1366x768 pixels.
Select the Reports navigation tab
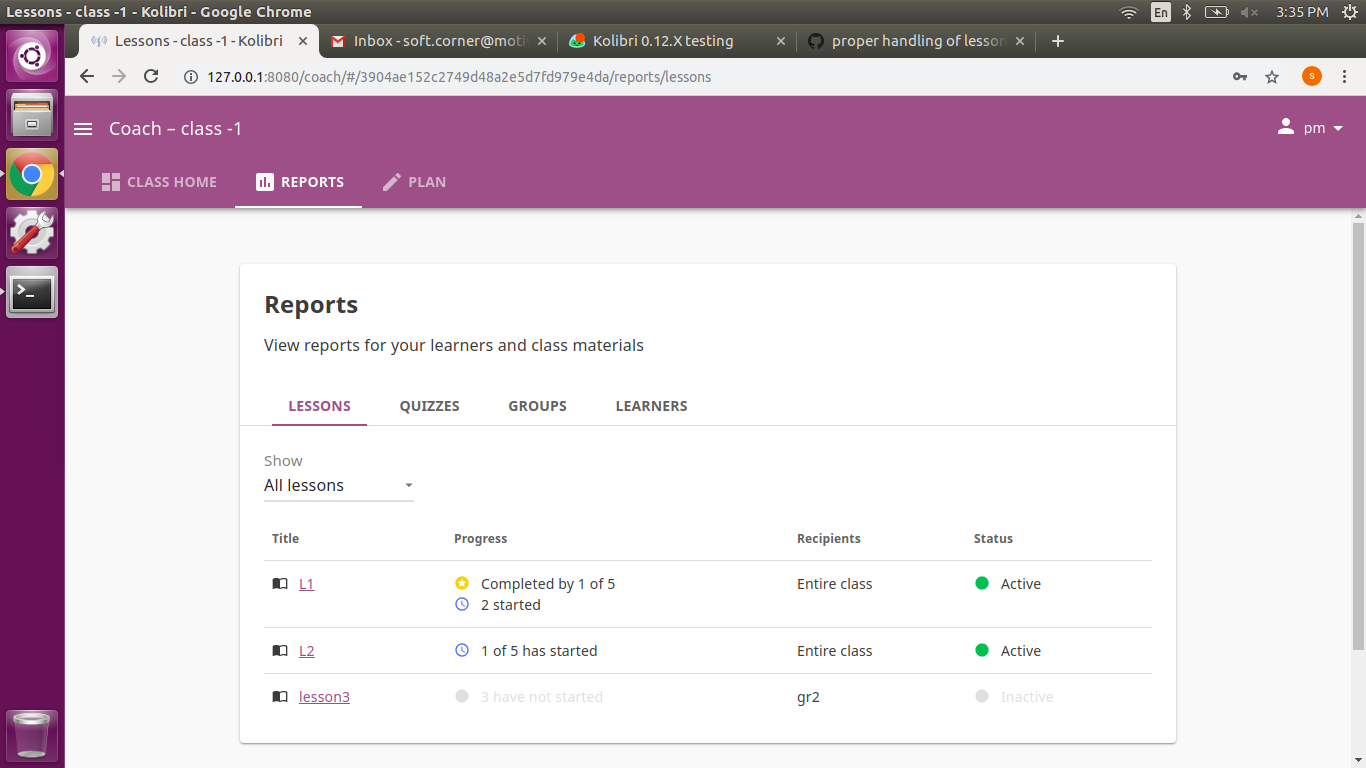point(299,182)
